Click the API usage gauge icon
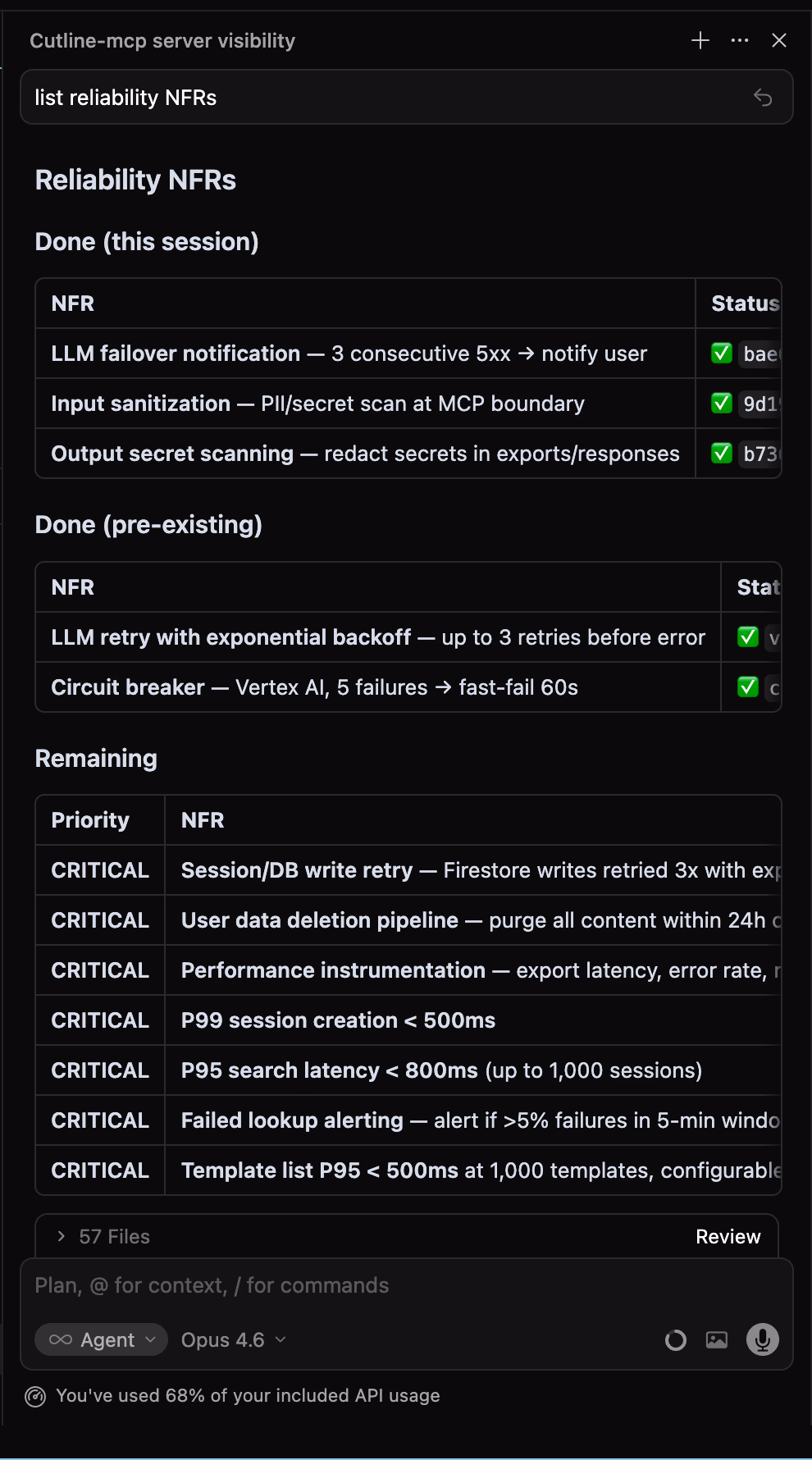This screenshot has height=1460, width=812. [35, 1396]
